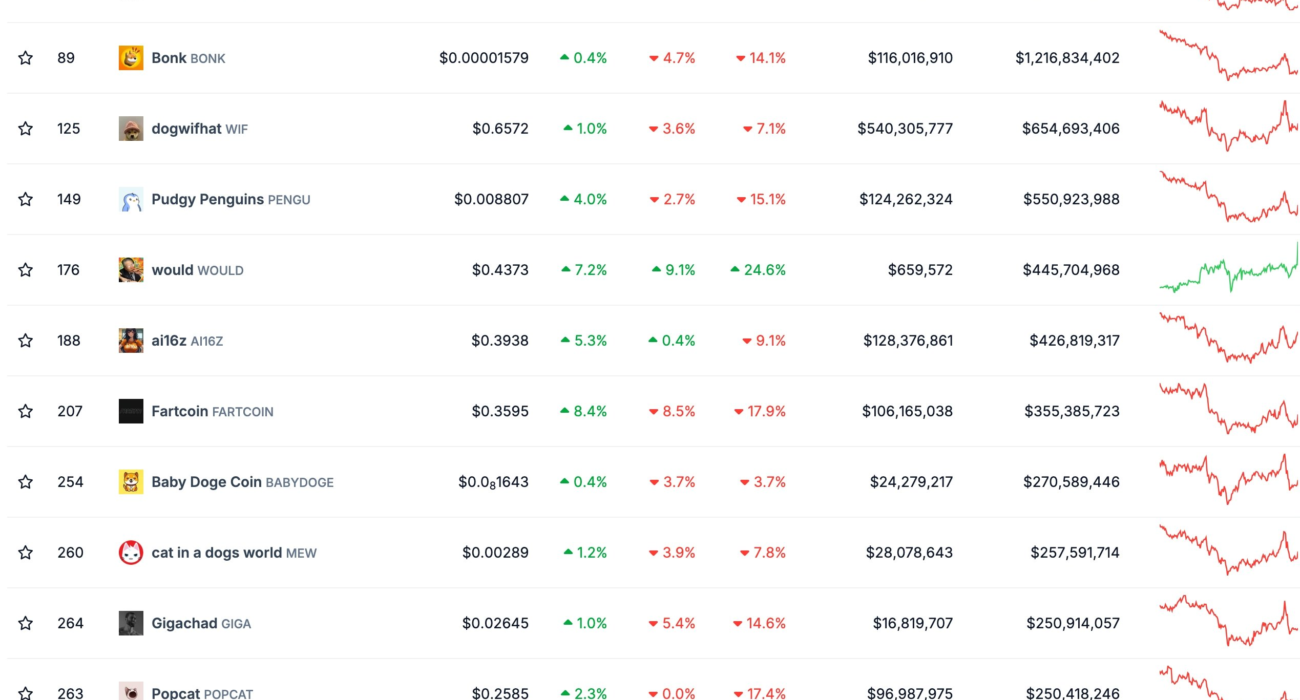Star the Fartcoin row as favorite

pyautogui.click(x=26, y=411)
